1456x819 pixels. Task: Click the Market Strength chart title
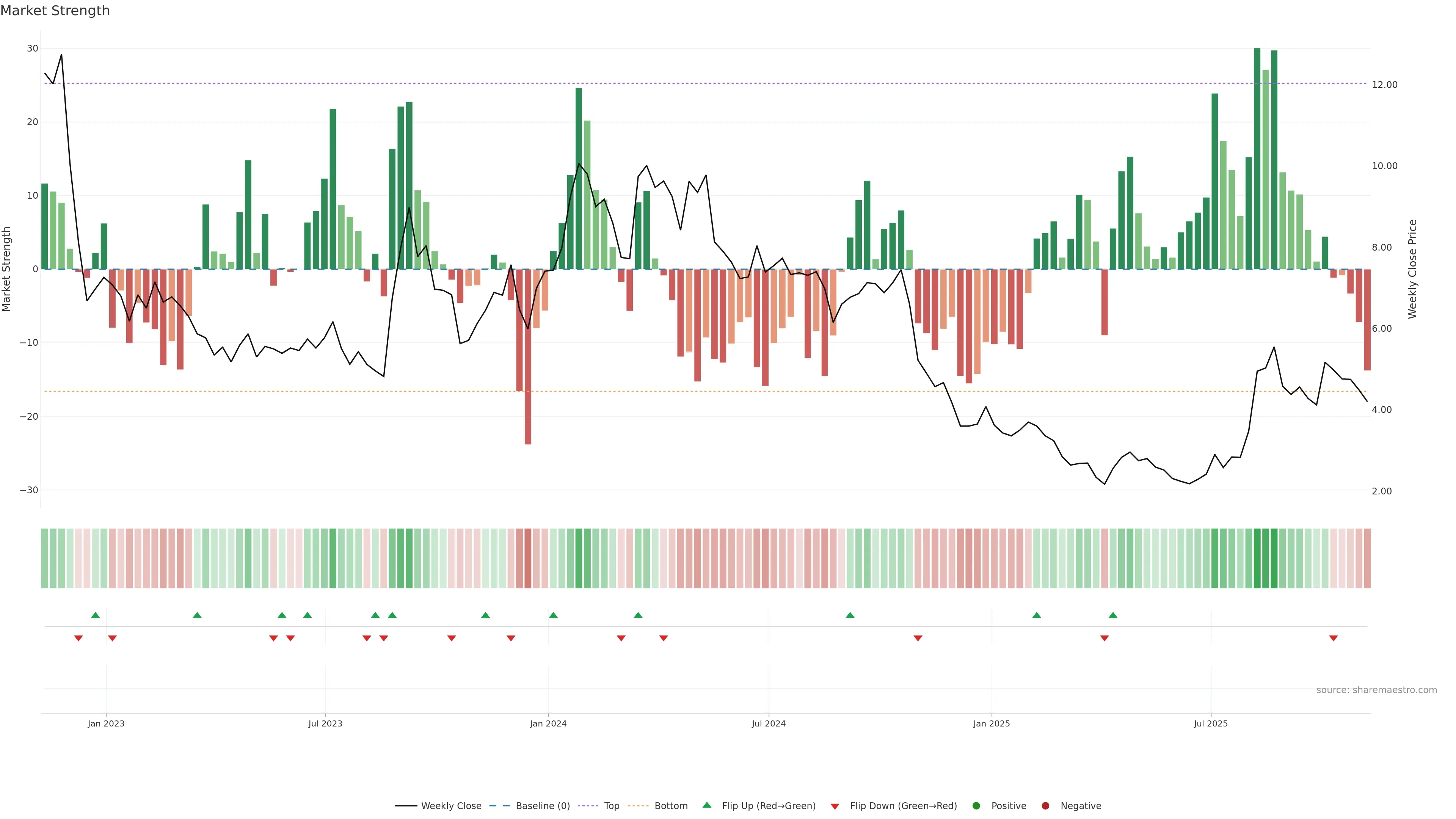coord(55,11)
